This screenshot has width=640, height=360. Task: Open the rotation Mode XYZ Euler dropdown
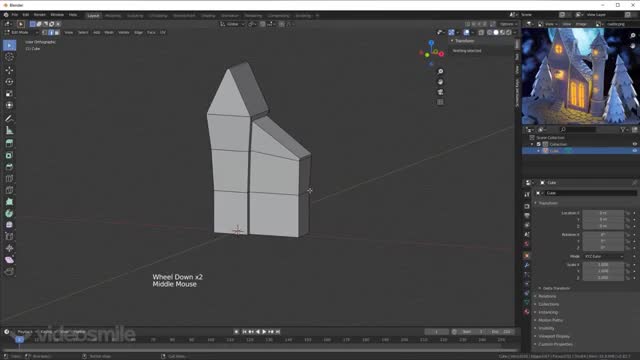(604, 256)
